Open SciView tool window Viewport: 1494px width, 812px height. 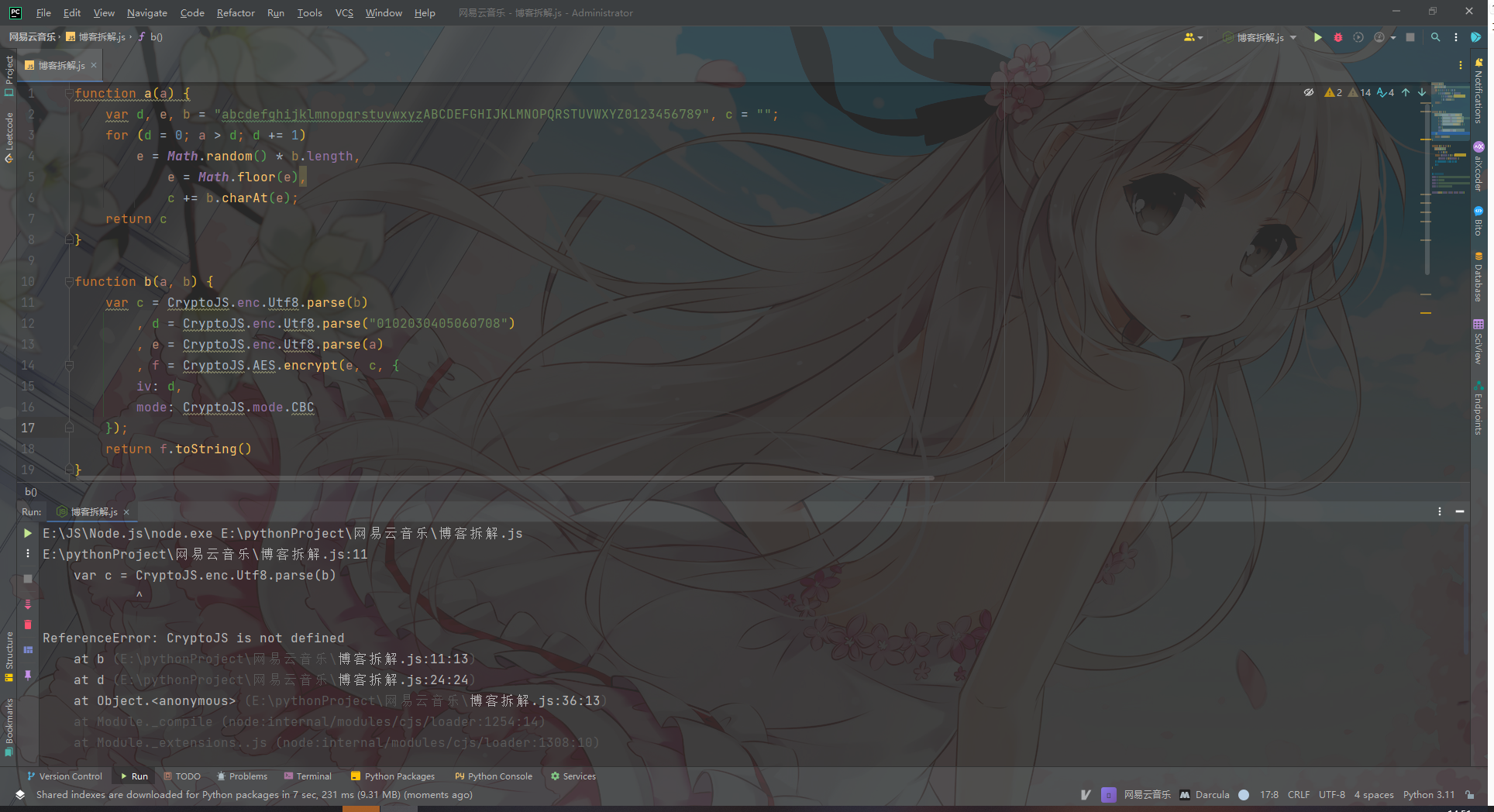pyautogui.click(x=1479, y=342)
